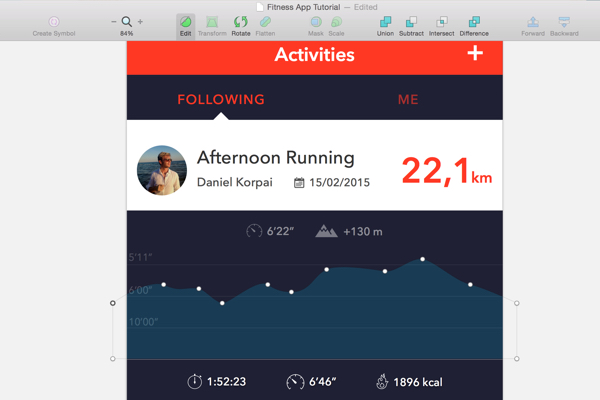
Task: Click the stopwatch icon beside 1:52:23
Action: 194,381
